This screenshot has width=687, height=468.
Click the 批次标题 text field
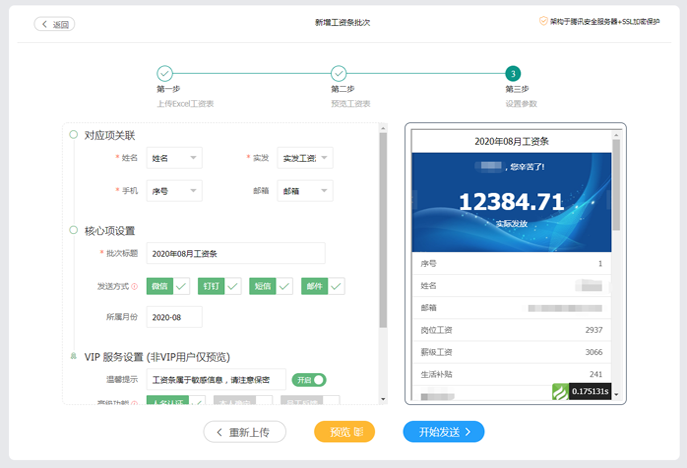(236, 253)
